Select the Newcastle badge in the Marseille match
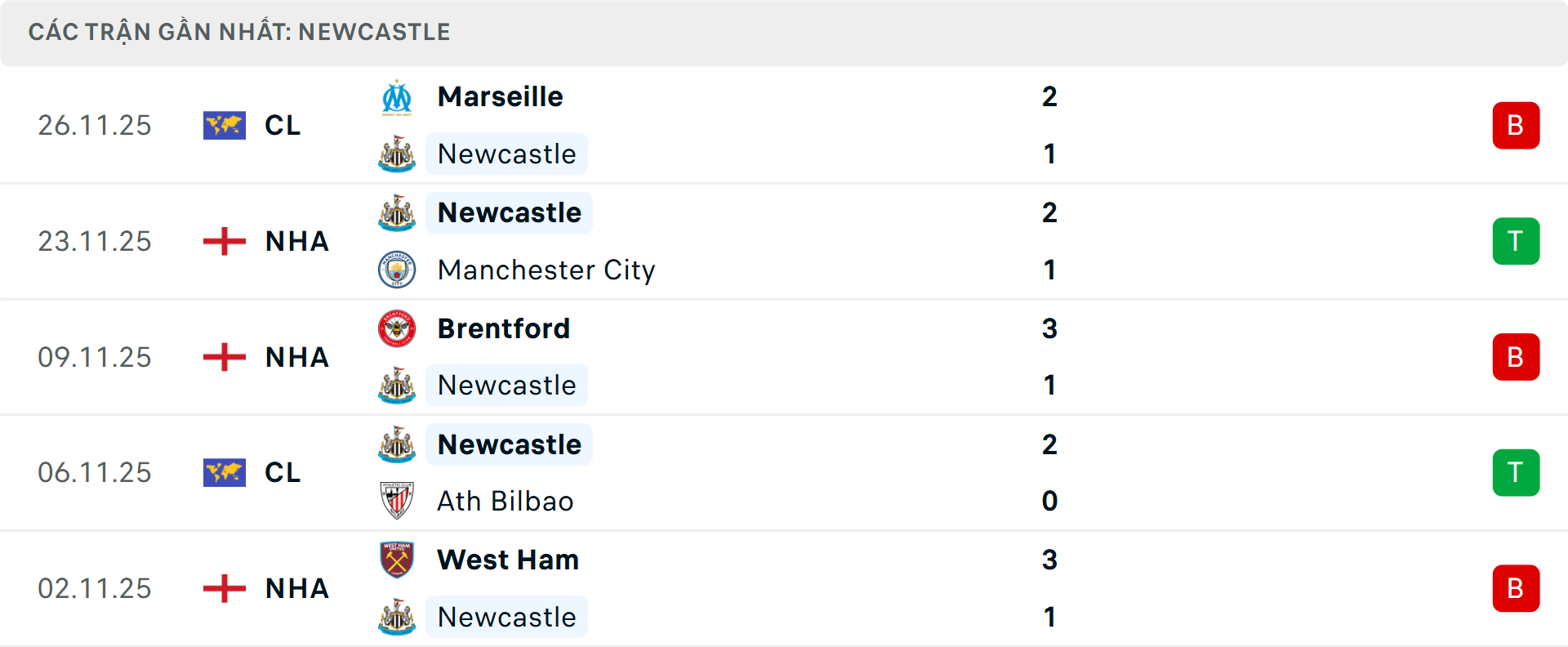Screen dimensions: 1568x647 (x=397, y=154)
